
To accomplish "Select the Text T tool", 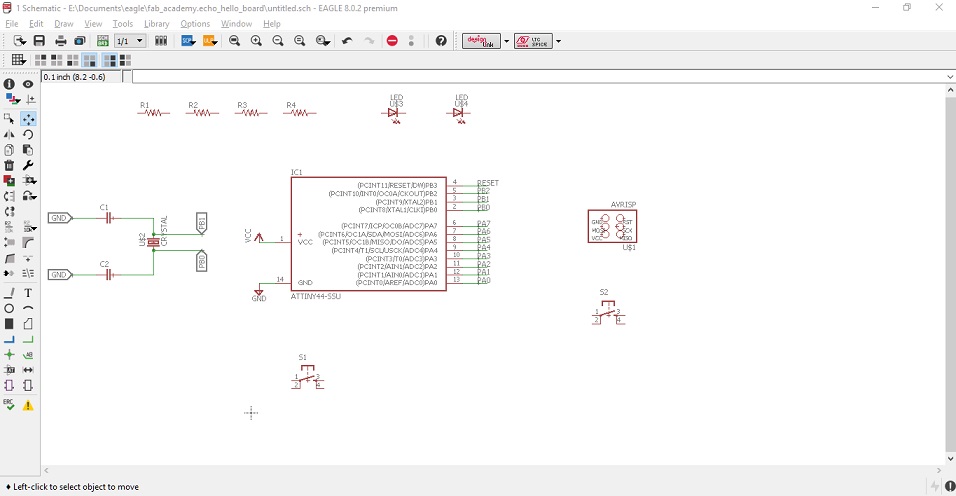I will point(28,293).
